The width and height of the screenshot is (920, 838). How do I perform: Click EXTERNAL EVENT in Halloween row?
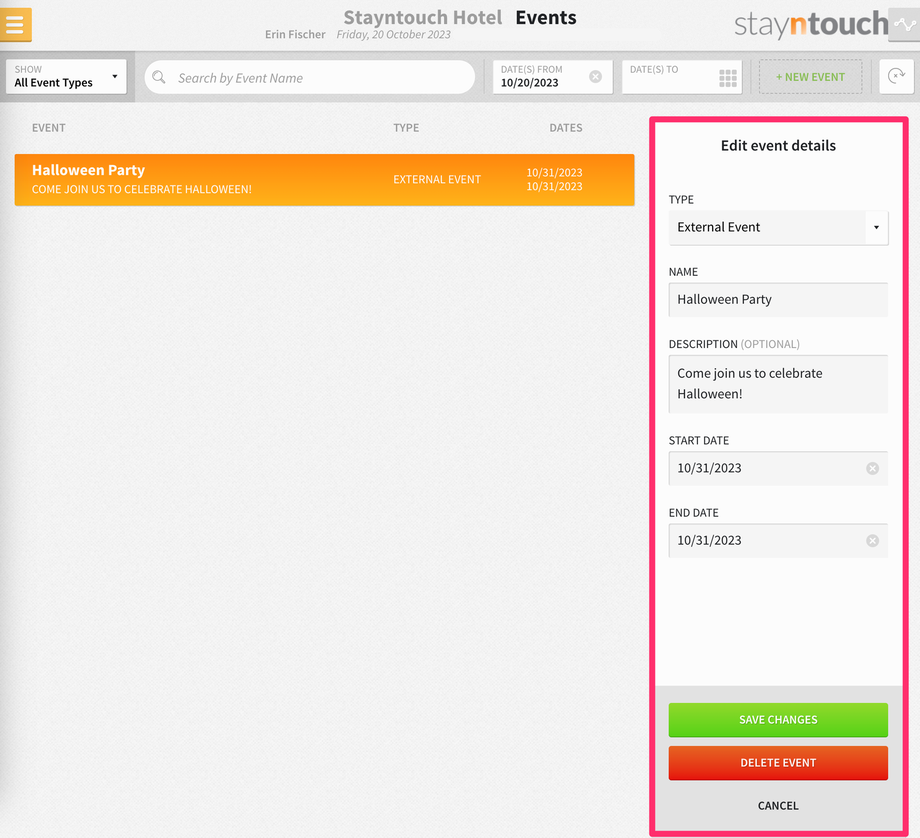437,180
